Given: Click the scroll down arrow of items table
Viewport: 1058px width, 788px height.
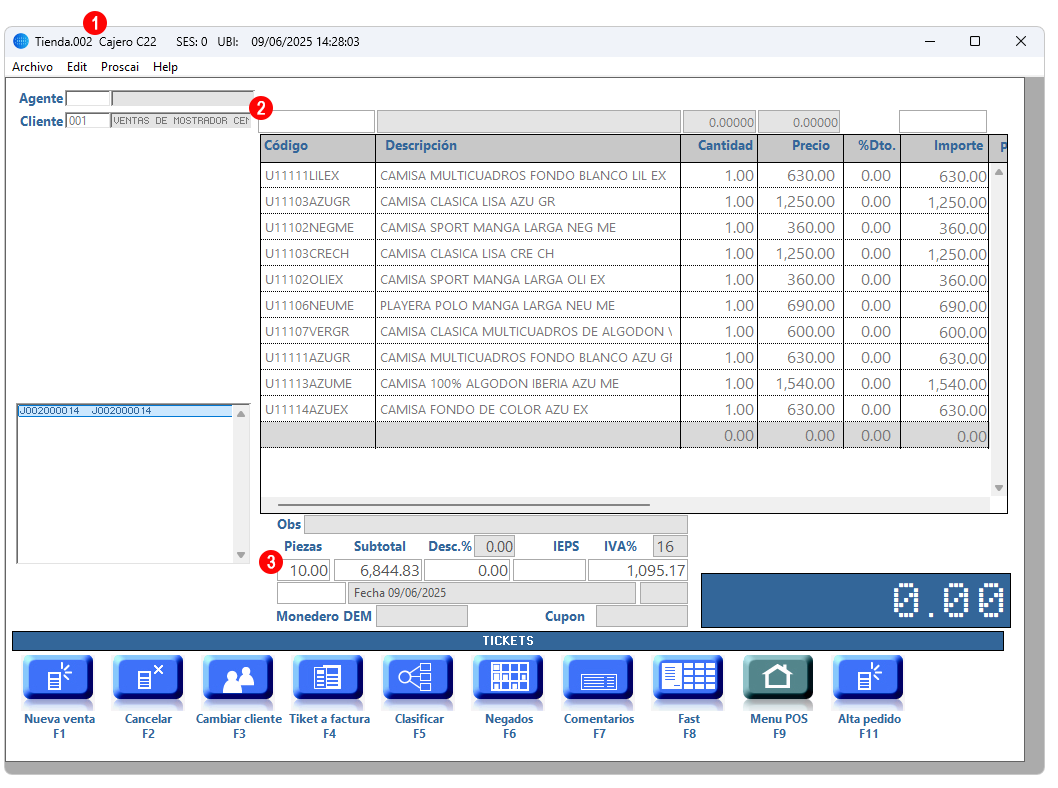Looking at the screenshot, I should click(999, 488).
